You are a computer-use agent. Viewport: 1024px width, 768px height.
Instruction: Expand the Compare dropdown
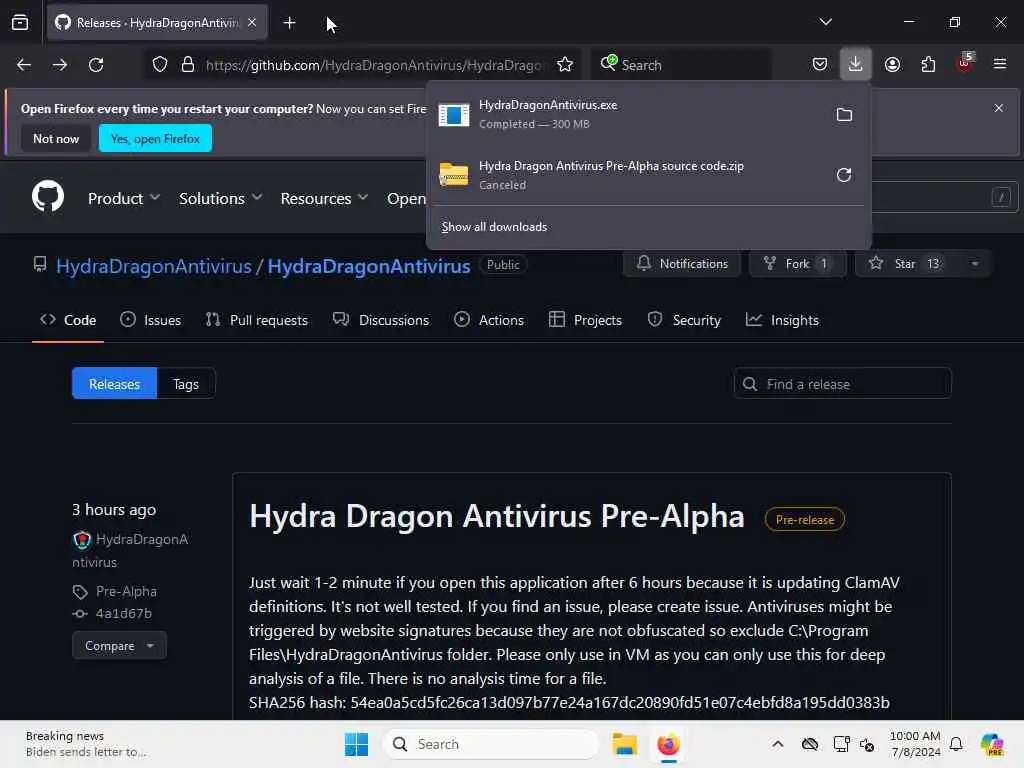(120, 645)
